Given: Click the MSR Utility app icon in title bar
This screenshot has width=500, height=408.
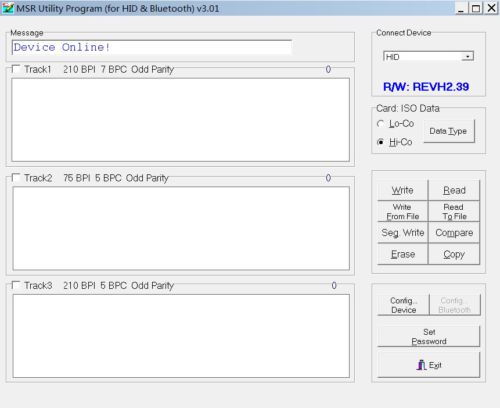Looking at the screenshot, I should tap(8, 8).
